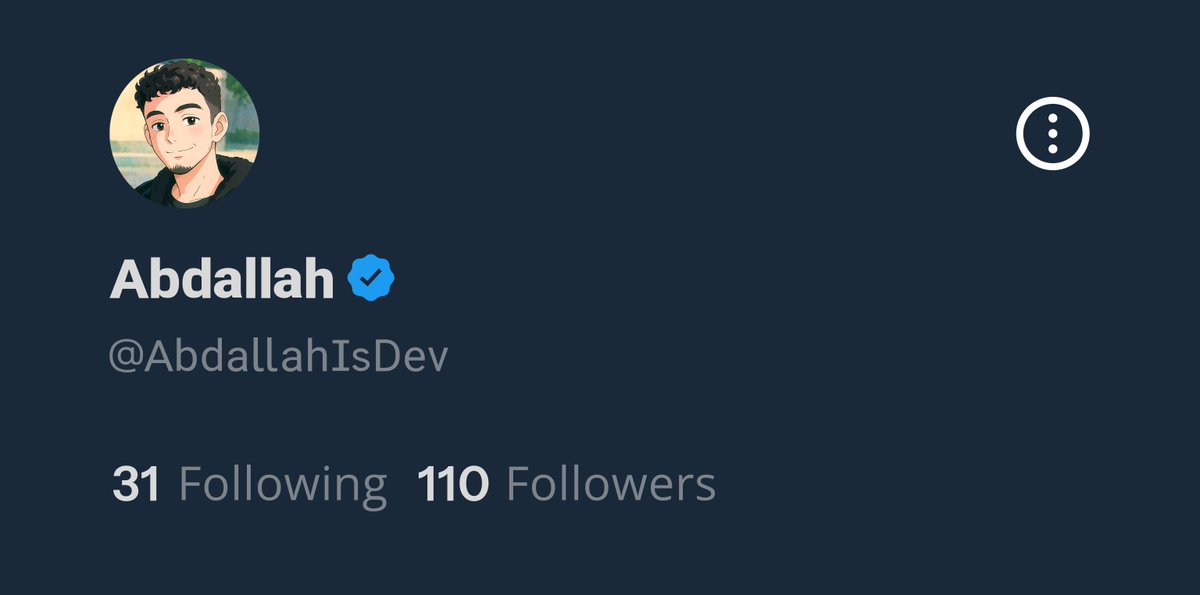Click the display name Abdallah
Screen dimensions: 1200x595
[x=222, y=279]
